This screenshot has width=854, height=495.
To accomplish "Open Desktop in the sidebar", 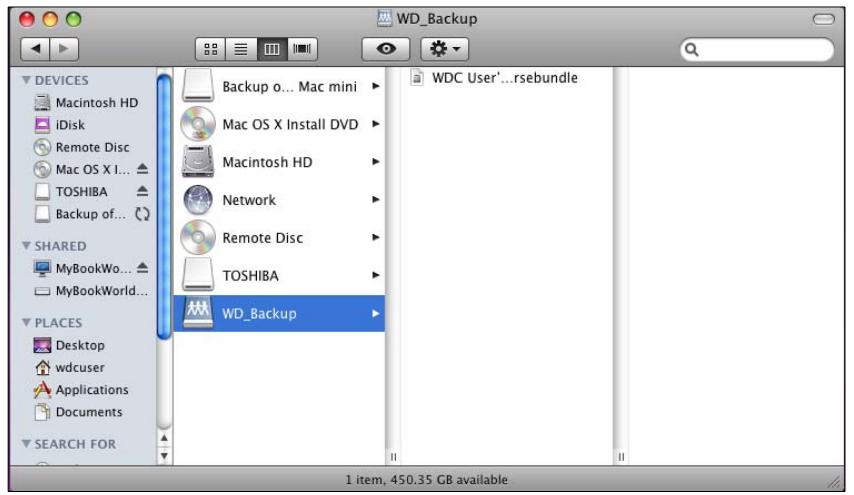I will (69, 345).
